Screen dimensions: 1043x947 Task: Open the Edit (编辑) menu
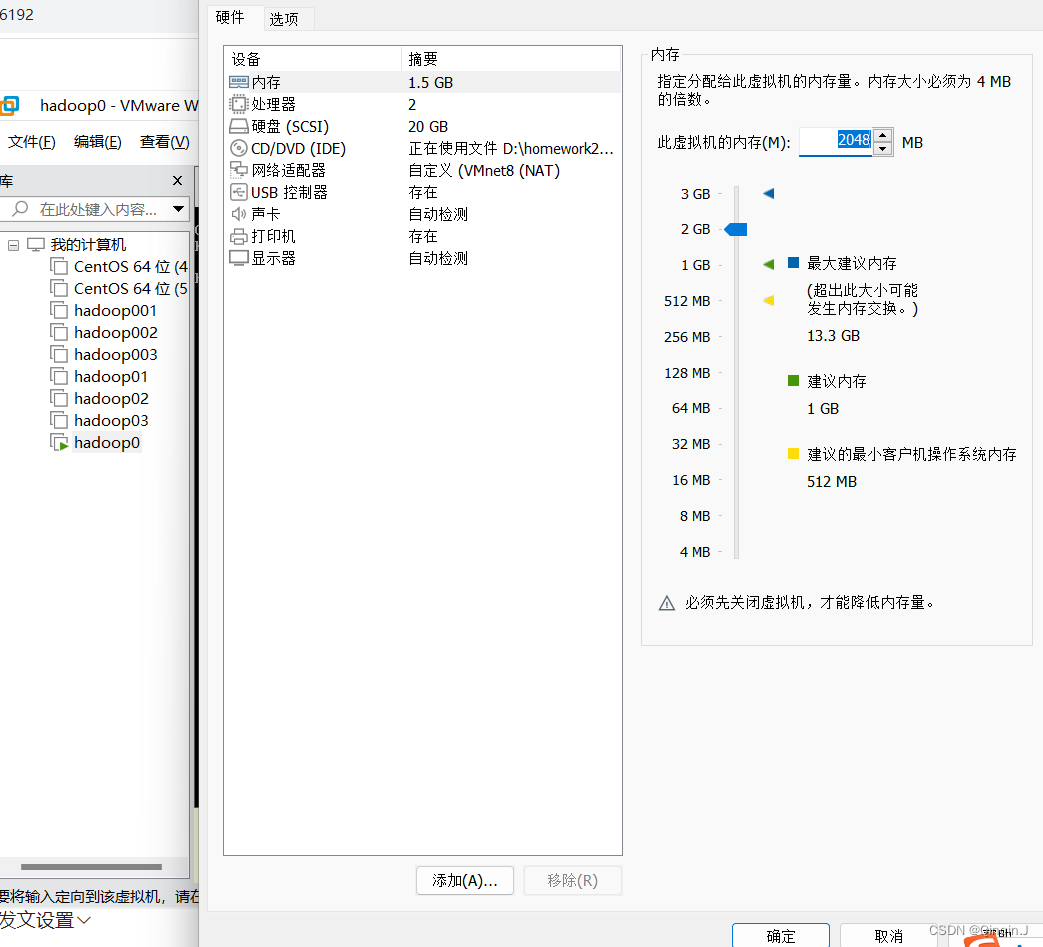98,142
